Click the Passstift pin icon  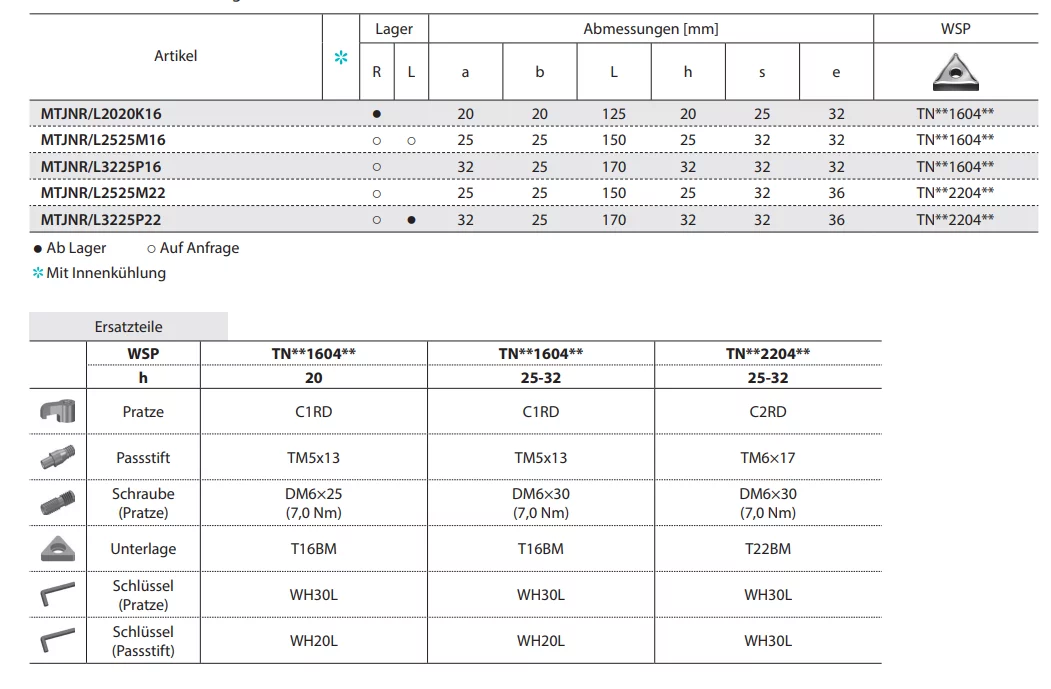pyautogui.click(x=57, y=457)
